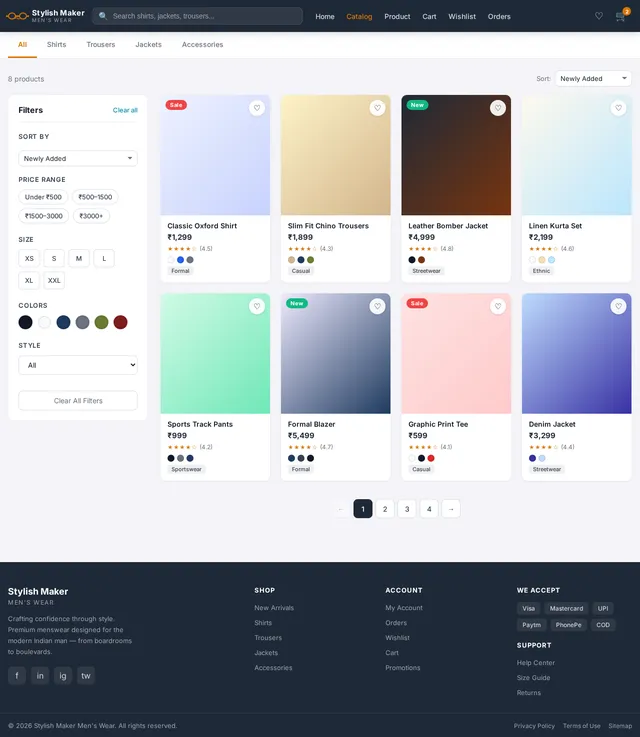Go to next page arrow in pagination
Viewport: 640px width, 737px height.
tap(451, 509)
